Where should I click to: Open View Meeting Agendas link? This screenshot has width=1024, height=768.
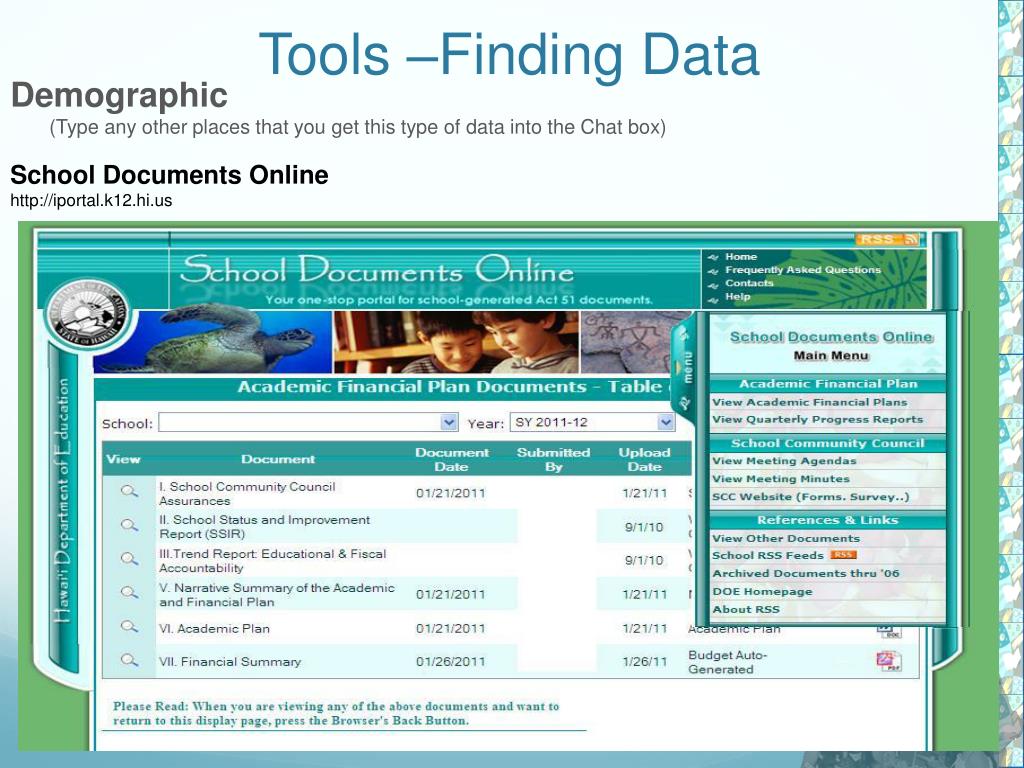click(784, 460)
